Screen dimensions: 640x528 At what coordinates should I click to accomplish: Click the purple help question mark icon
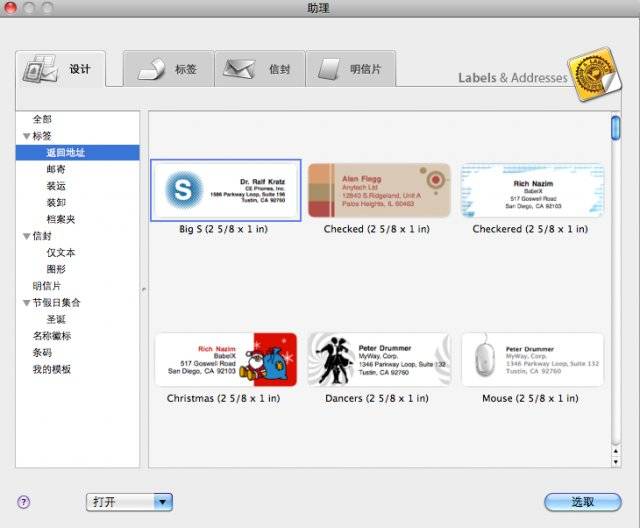coord(24,502)
